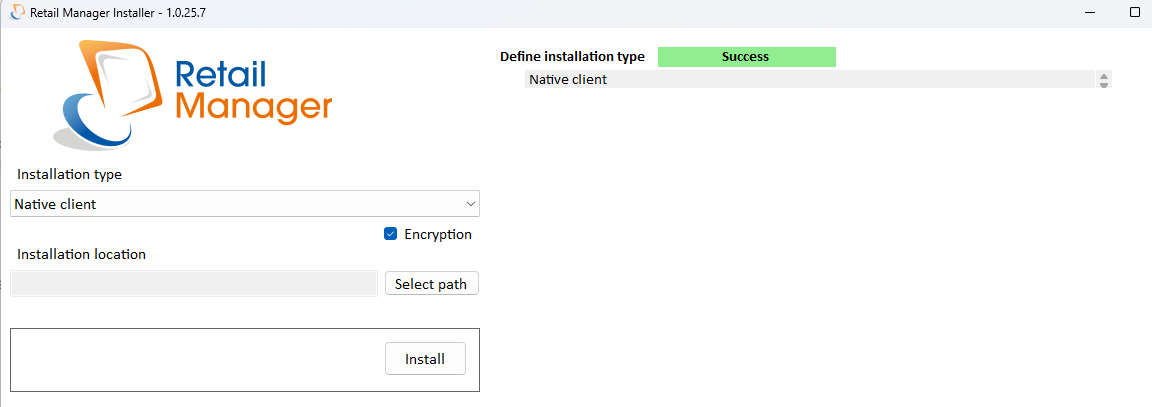Toggle the Encryption checkbox
The height and width of the screenshot is (407, 1152).
coord(391,234)
